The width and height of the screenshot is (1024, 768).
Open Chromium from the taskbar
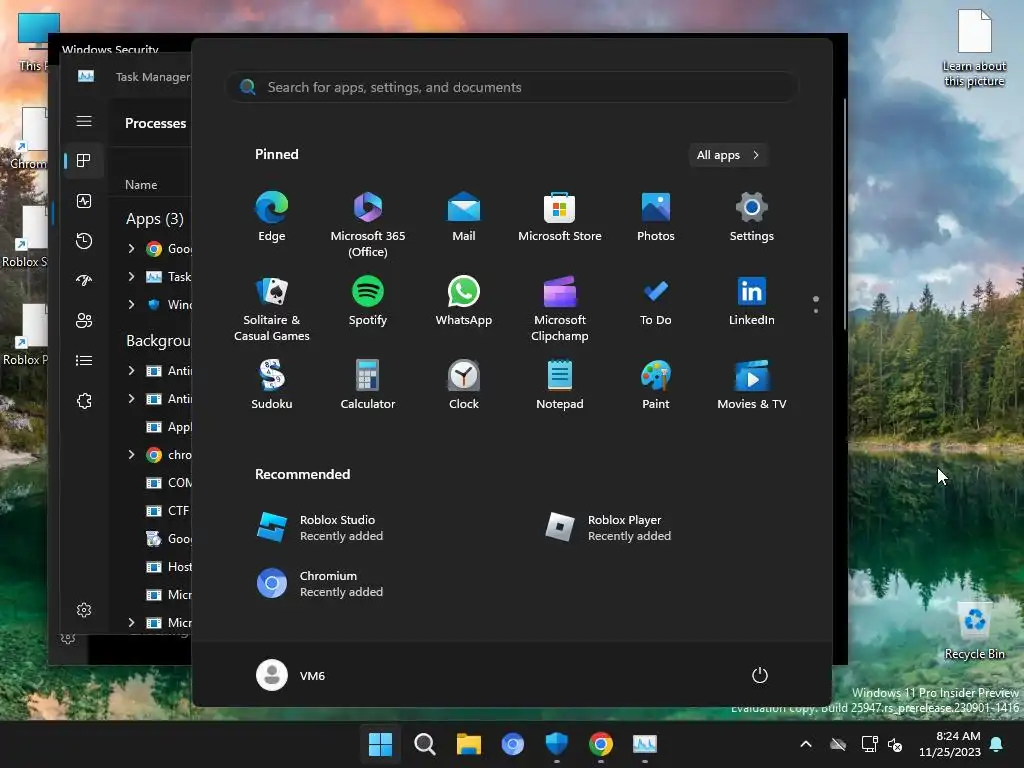click(513, 744)
